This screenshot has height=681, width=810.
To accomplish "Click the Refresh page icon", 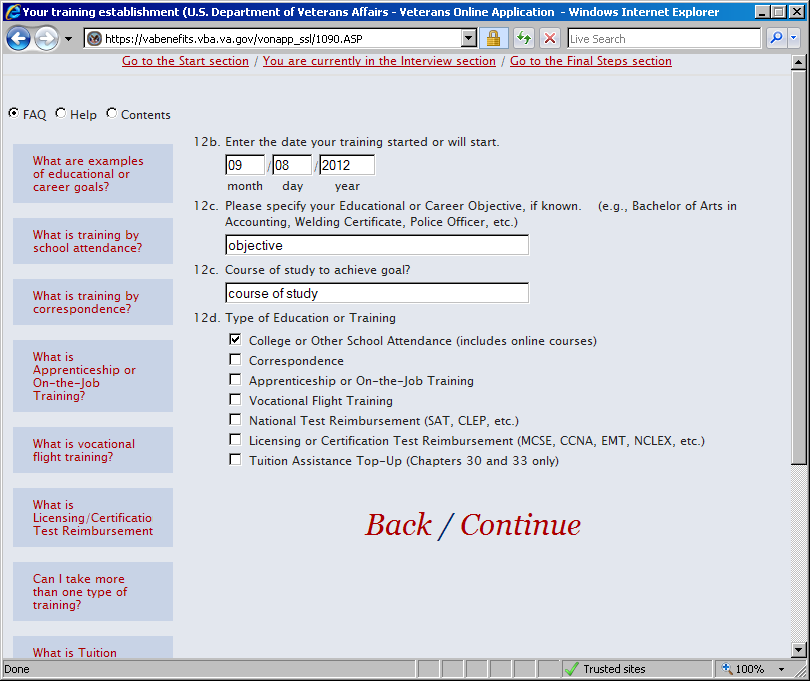I will click(x=524, y=39).
